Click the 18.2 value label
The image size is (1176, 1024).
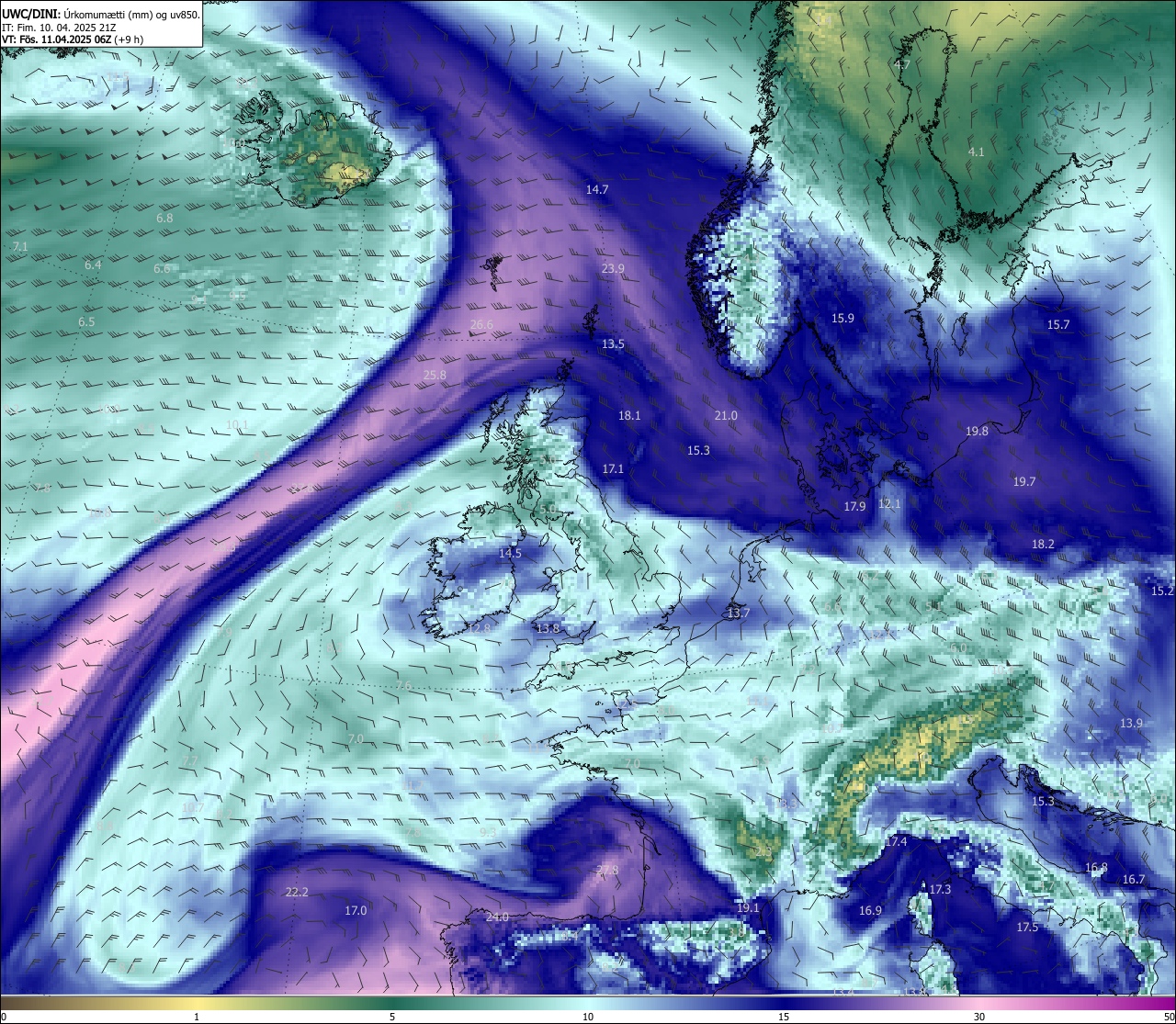[1043, 544]
